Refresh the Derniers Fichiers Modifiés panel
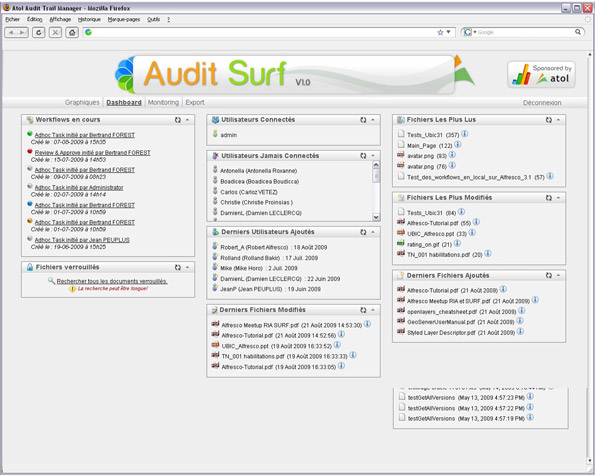Screen dimensions: 595x476 point(363,310)
